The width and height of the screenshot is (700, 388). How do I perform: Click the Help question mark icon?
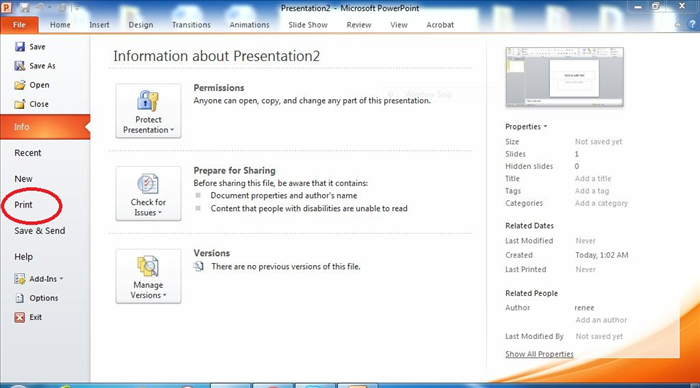click(x=692, y=25)
